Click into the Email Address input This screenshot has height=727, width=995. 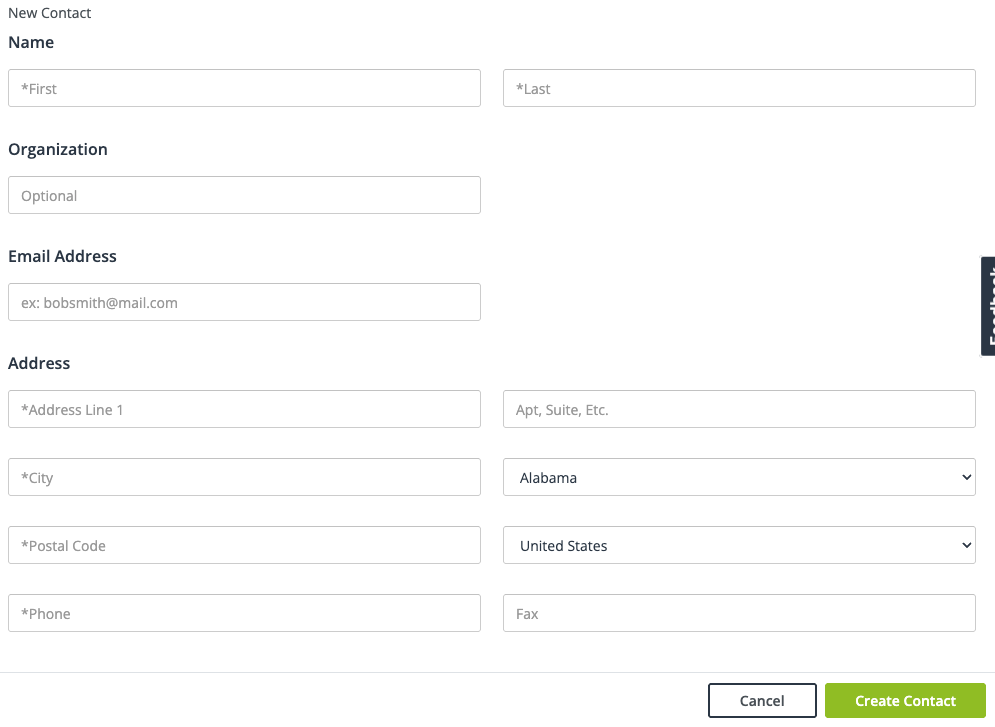coord(244,302)
